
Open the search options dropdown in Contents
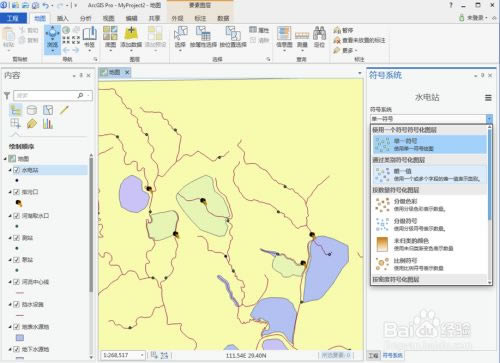coord(89,96)
